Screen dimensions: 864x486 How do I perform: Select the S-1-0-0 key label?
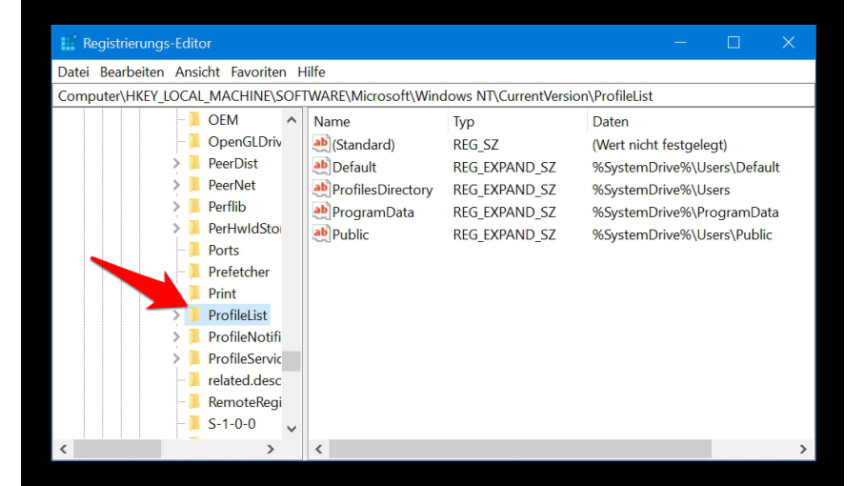232,423
